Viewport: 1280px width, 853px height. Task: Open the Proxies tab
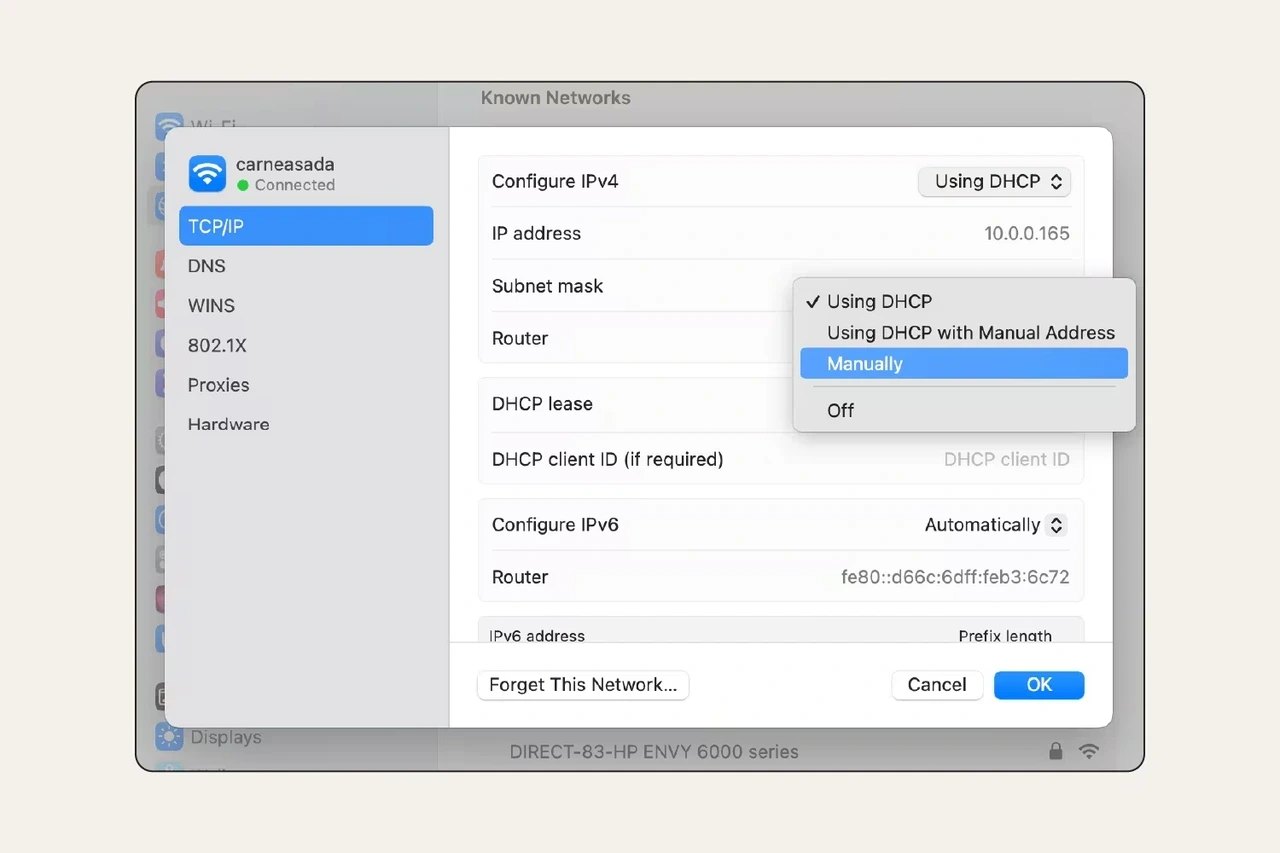pyautogui.click(x=218, y=385)
